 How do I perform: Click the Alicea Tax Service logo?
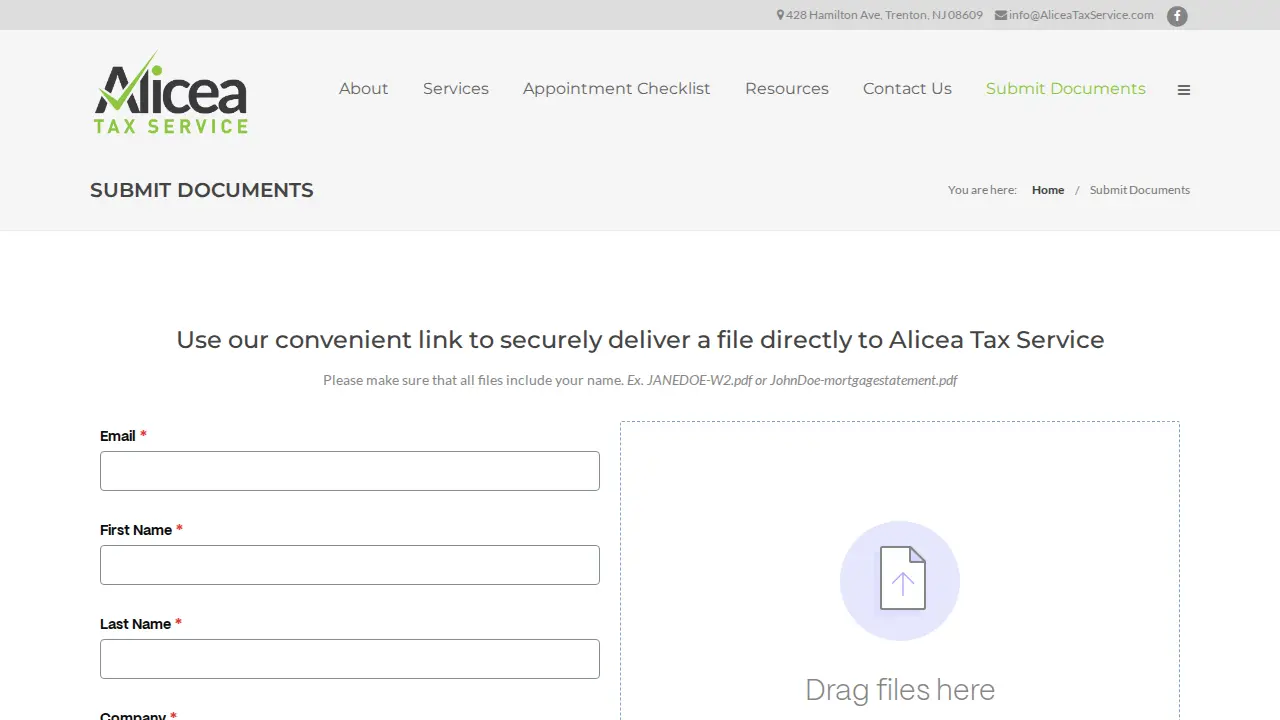[171, 92]
